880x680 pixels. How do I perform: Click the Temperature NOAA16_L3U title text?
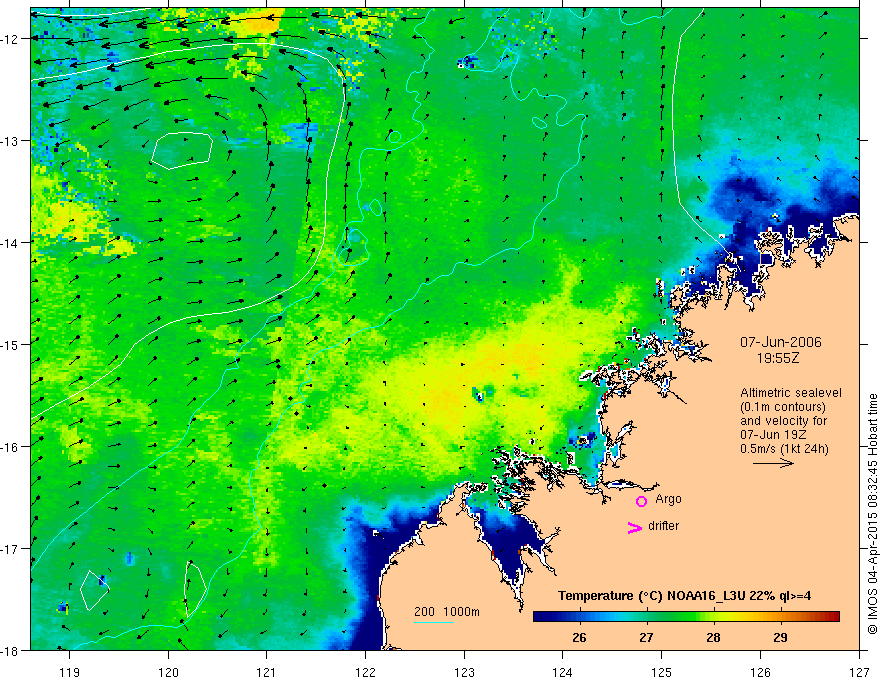point(684,596)
